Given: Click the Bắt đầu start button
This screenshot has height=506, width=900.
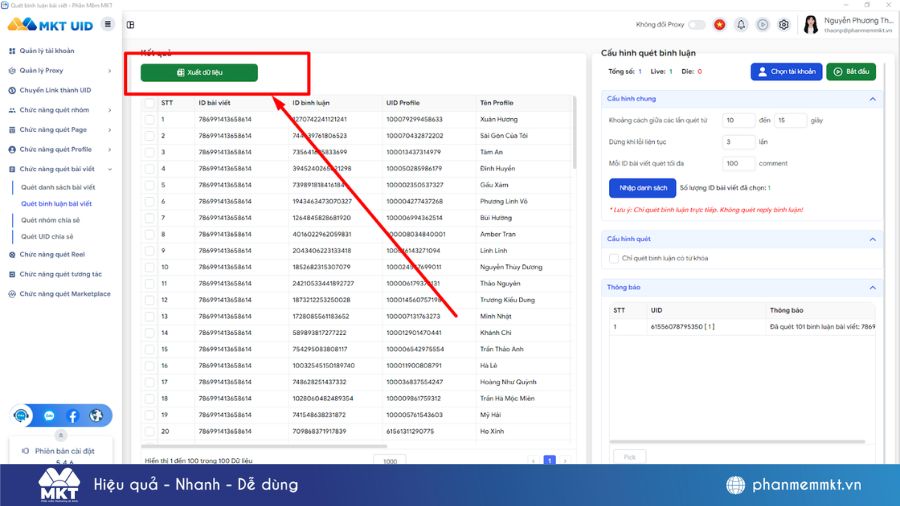Looking at the screenshot, I should click(851, 72).
